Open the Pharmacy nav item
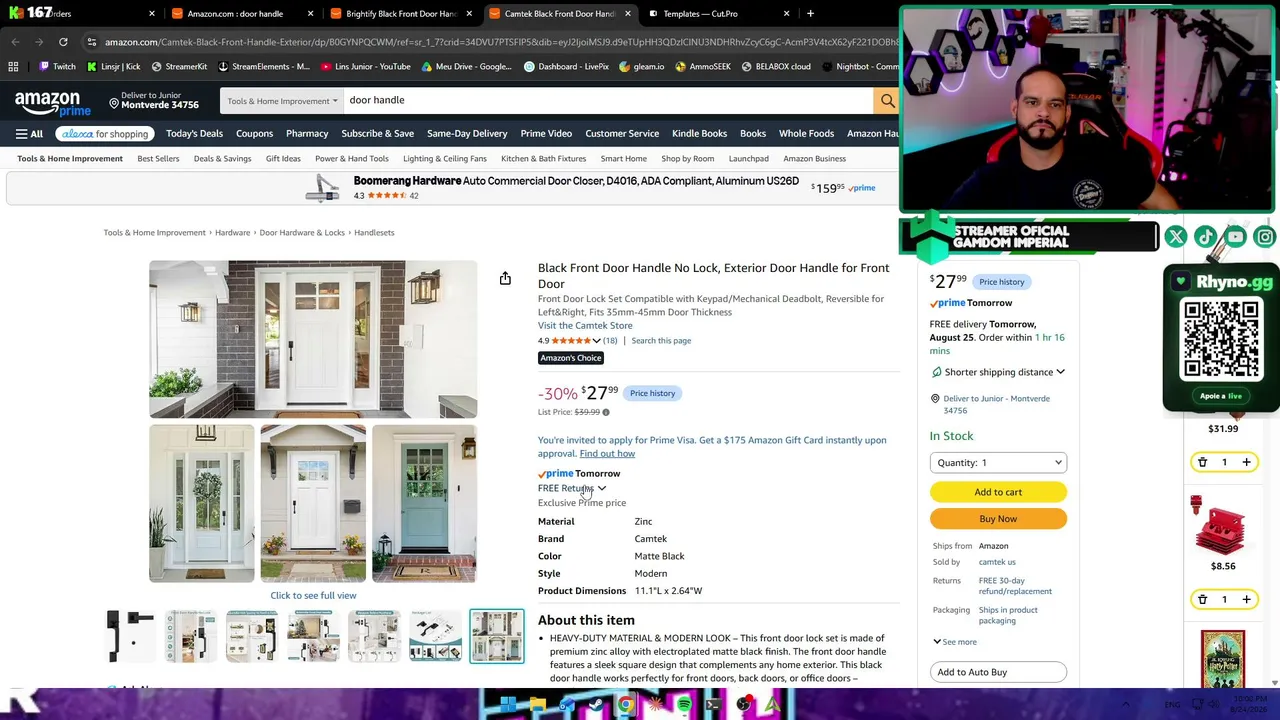 coord(307,134)
